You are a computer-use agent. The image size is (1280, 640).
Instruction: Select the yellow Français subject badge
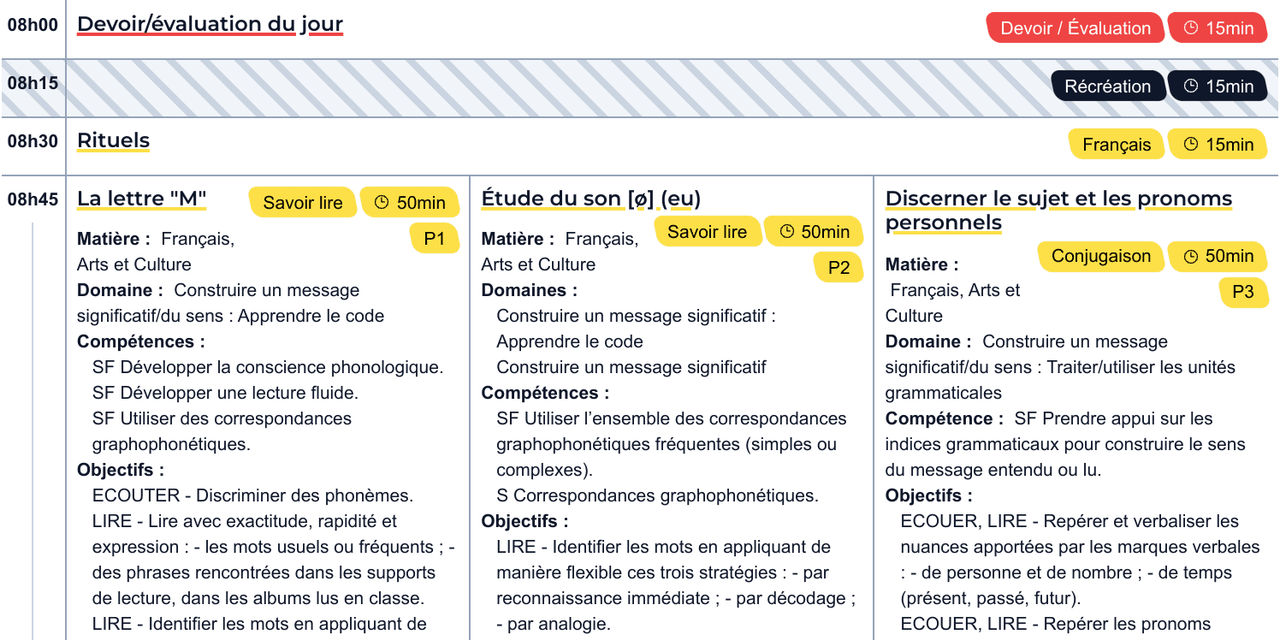(1116, 143)
